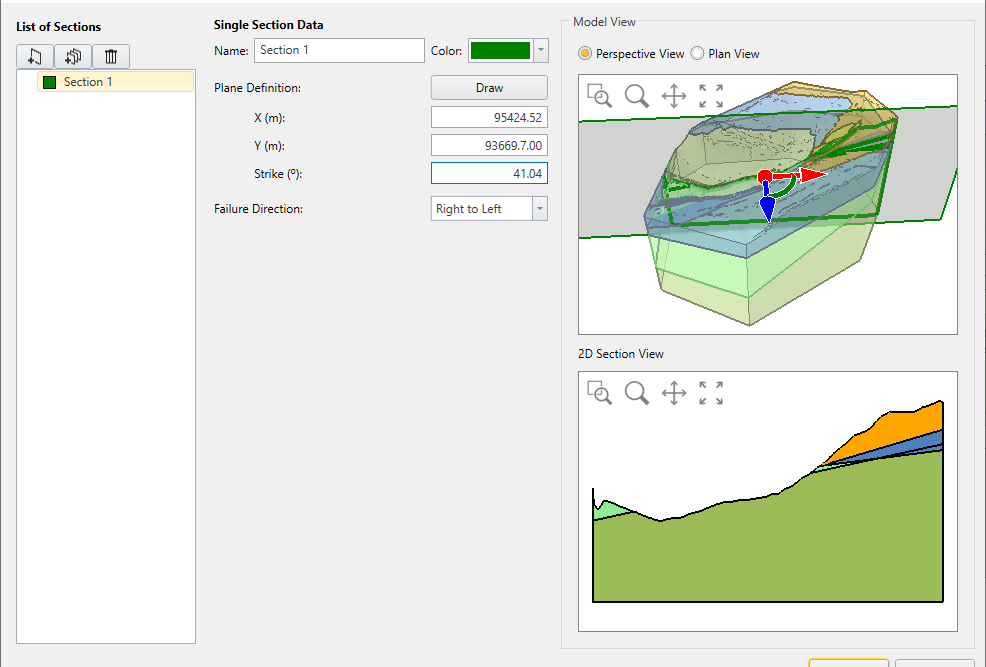Select Plan View radio button
Screen dimensions: 986x667
pos(697,53)
